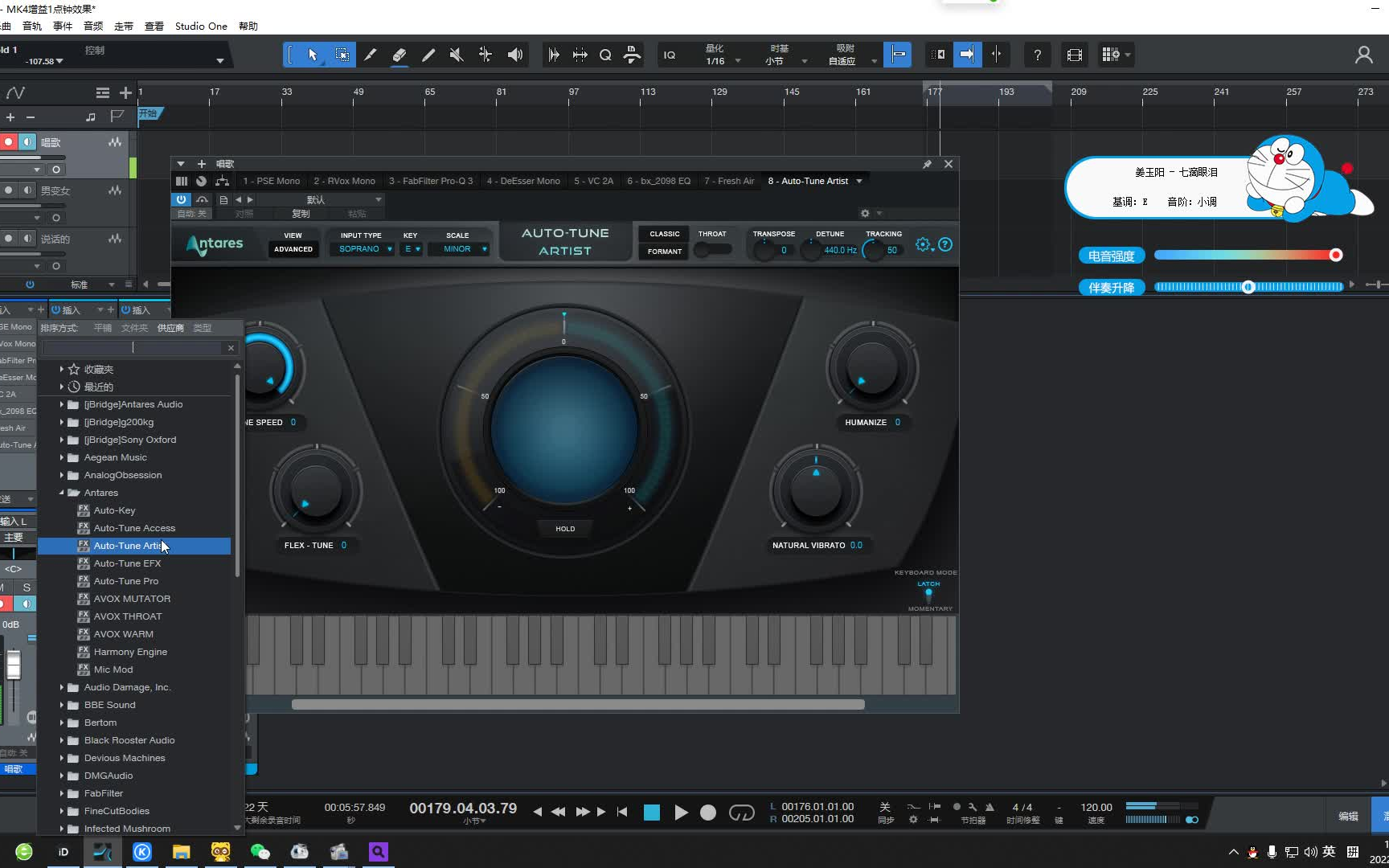This screenshot has height=868, width=1389.
Task: Click the Humanize knob
Action: click(872, 369)
